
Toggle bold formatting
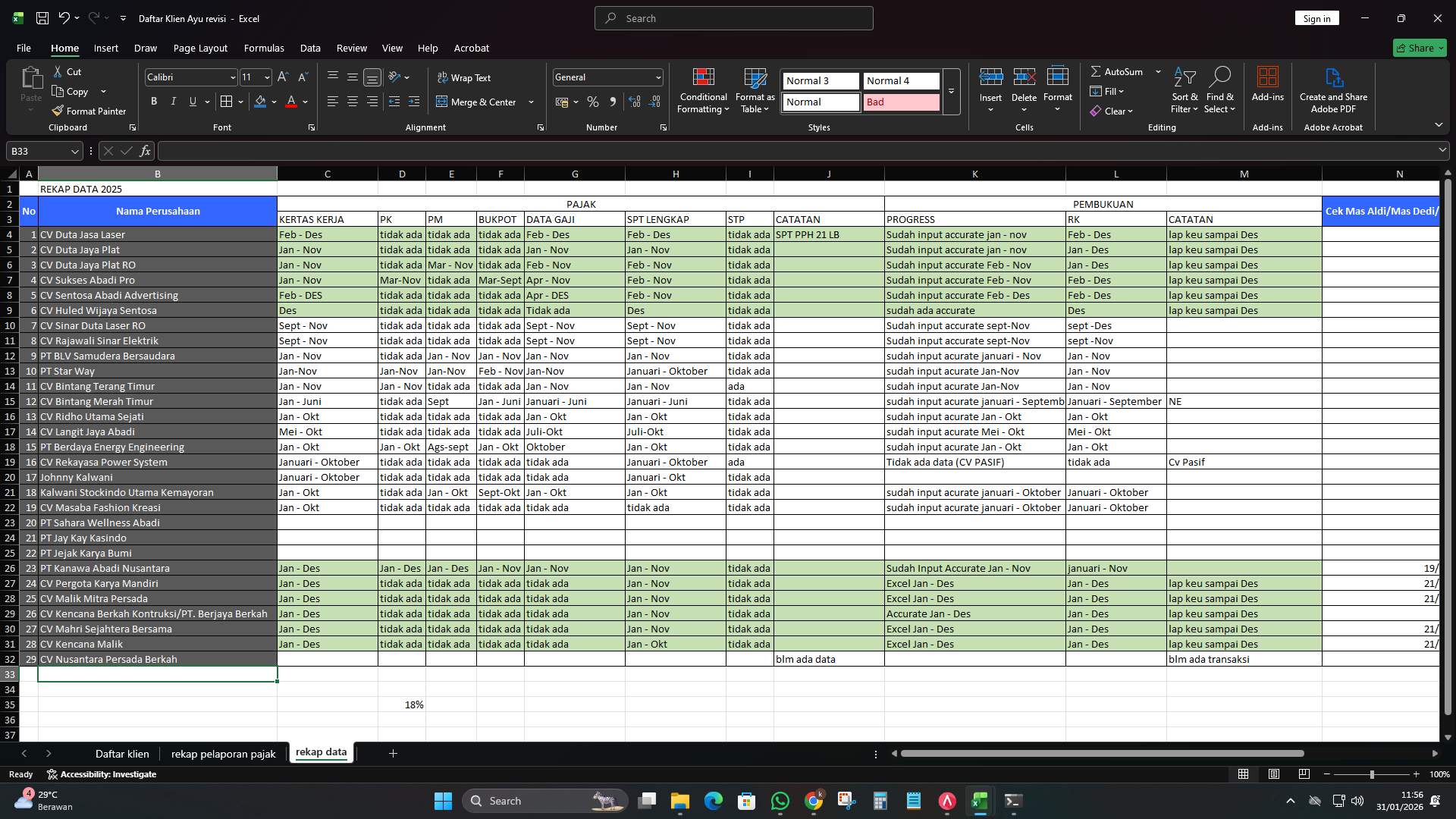point(154,101)
